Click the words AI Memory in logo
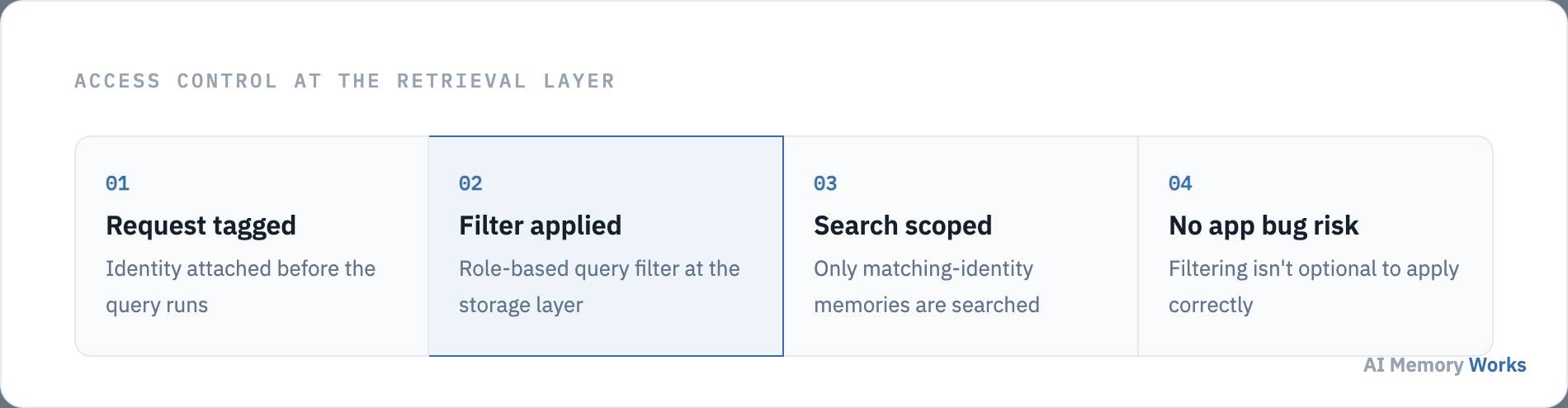This screenshot has width=1568, height=408. tap(1414, 365)
